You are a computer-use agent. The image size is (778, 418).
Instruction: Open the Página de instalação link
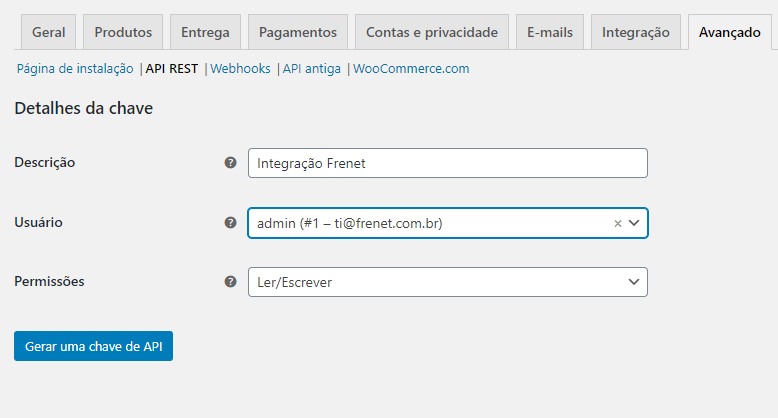[x=75, y=69]
